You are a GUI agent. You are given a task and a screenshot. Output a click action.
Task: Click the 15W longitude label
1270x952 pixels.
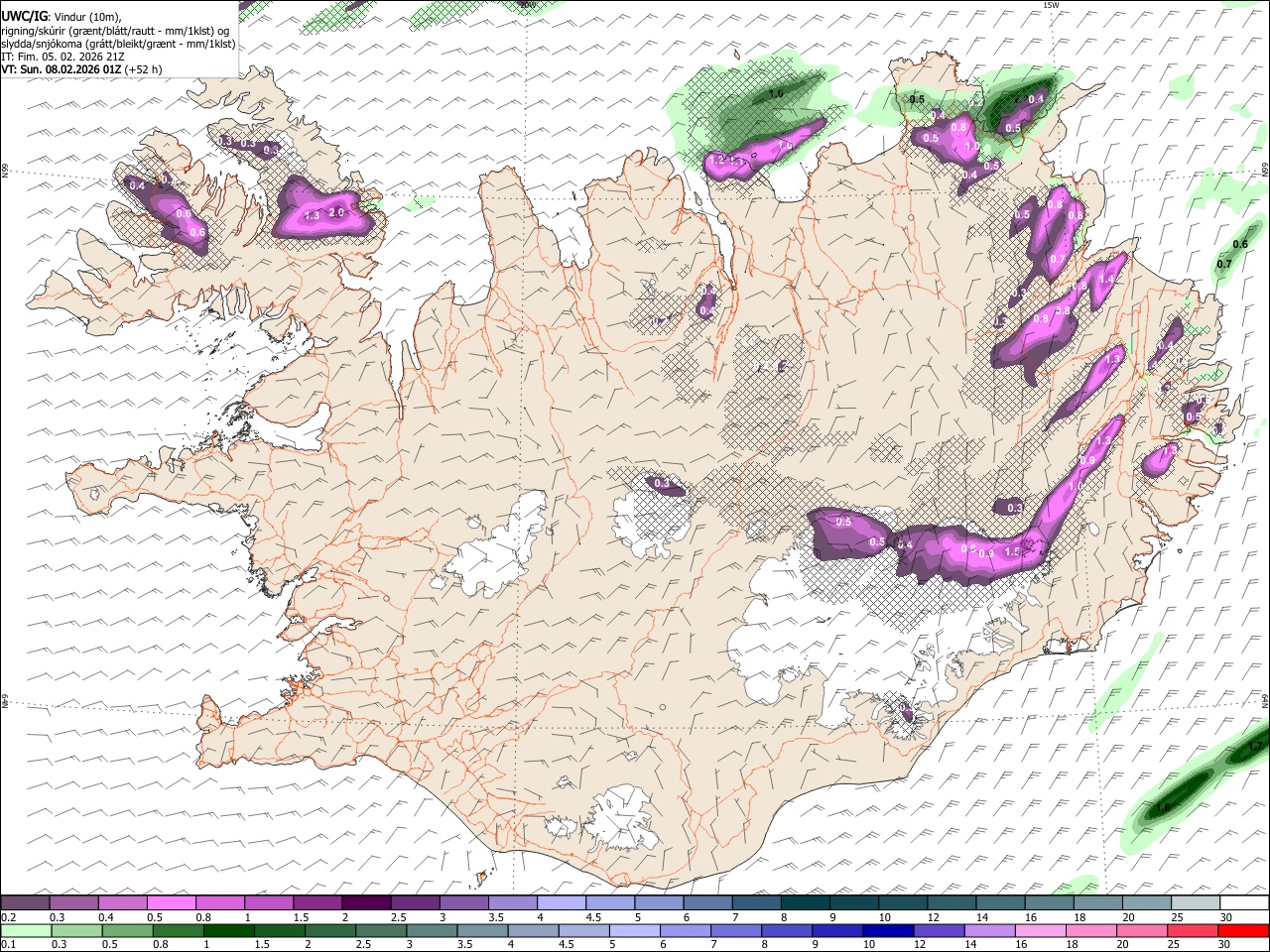point(1050,5)
